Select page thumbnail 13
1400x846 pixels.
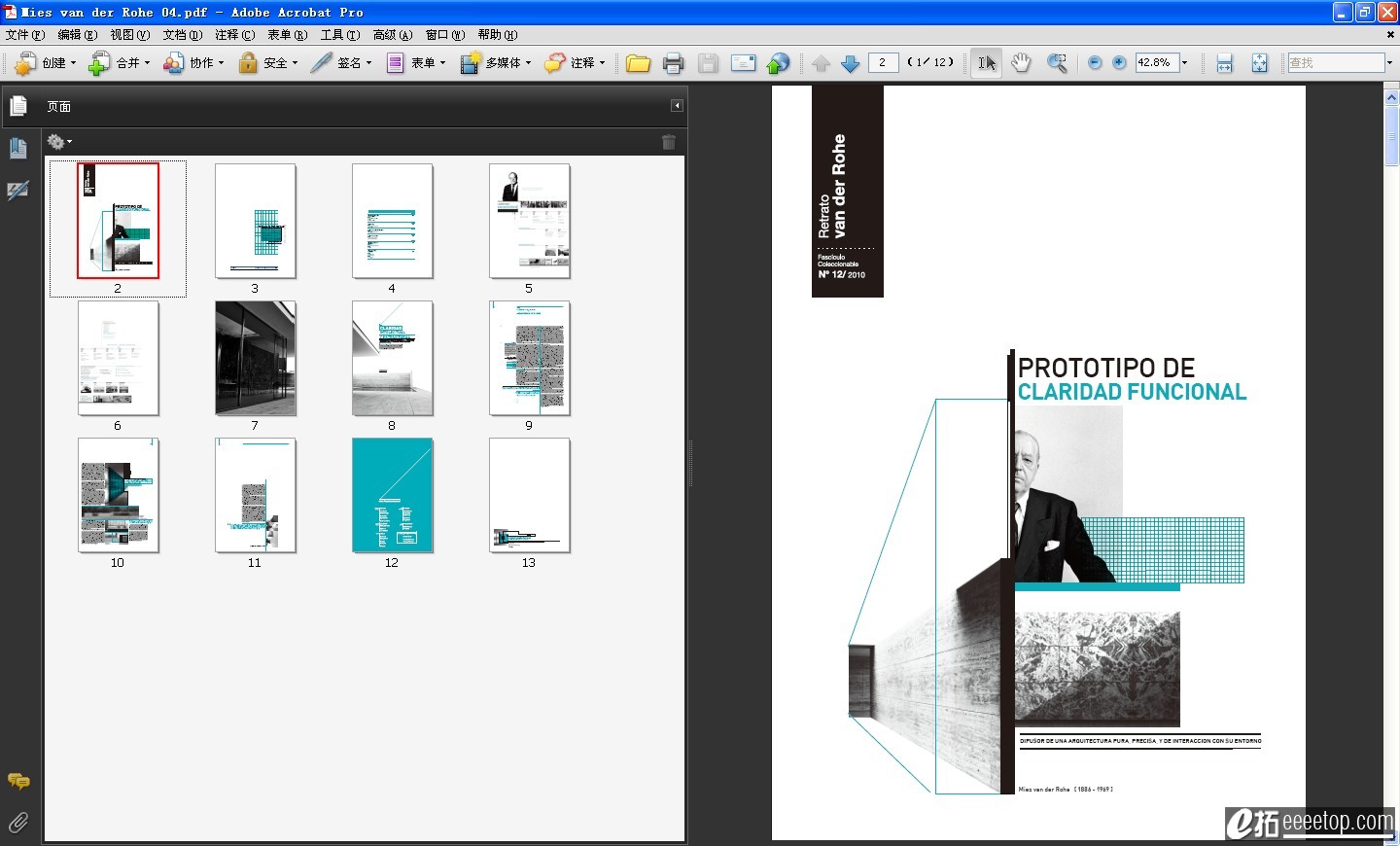(530, 495)
